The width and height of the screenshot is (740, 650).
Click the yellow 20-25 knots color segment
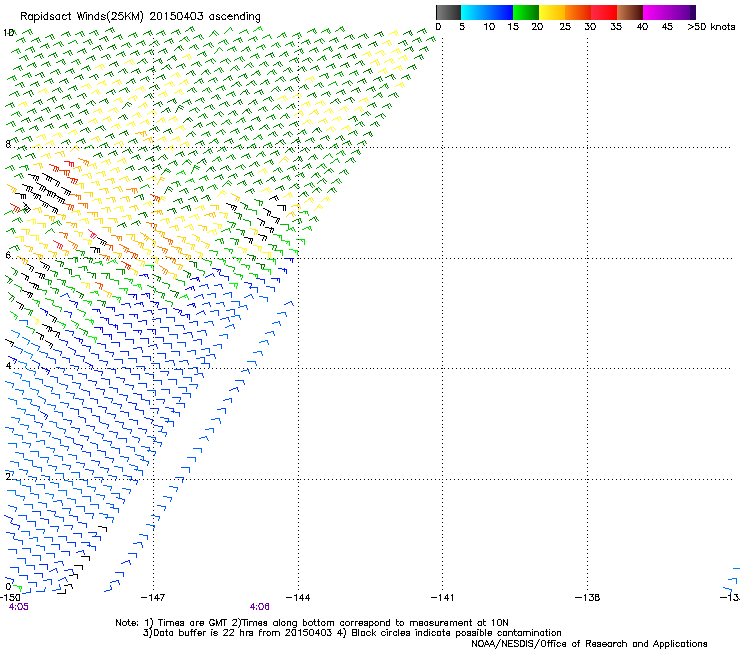552,12
